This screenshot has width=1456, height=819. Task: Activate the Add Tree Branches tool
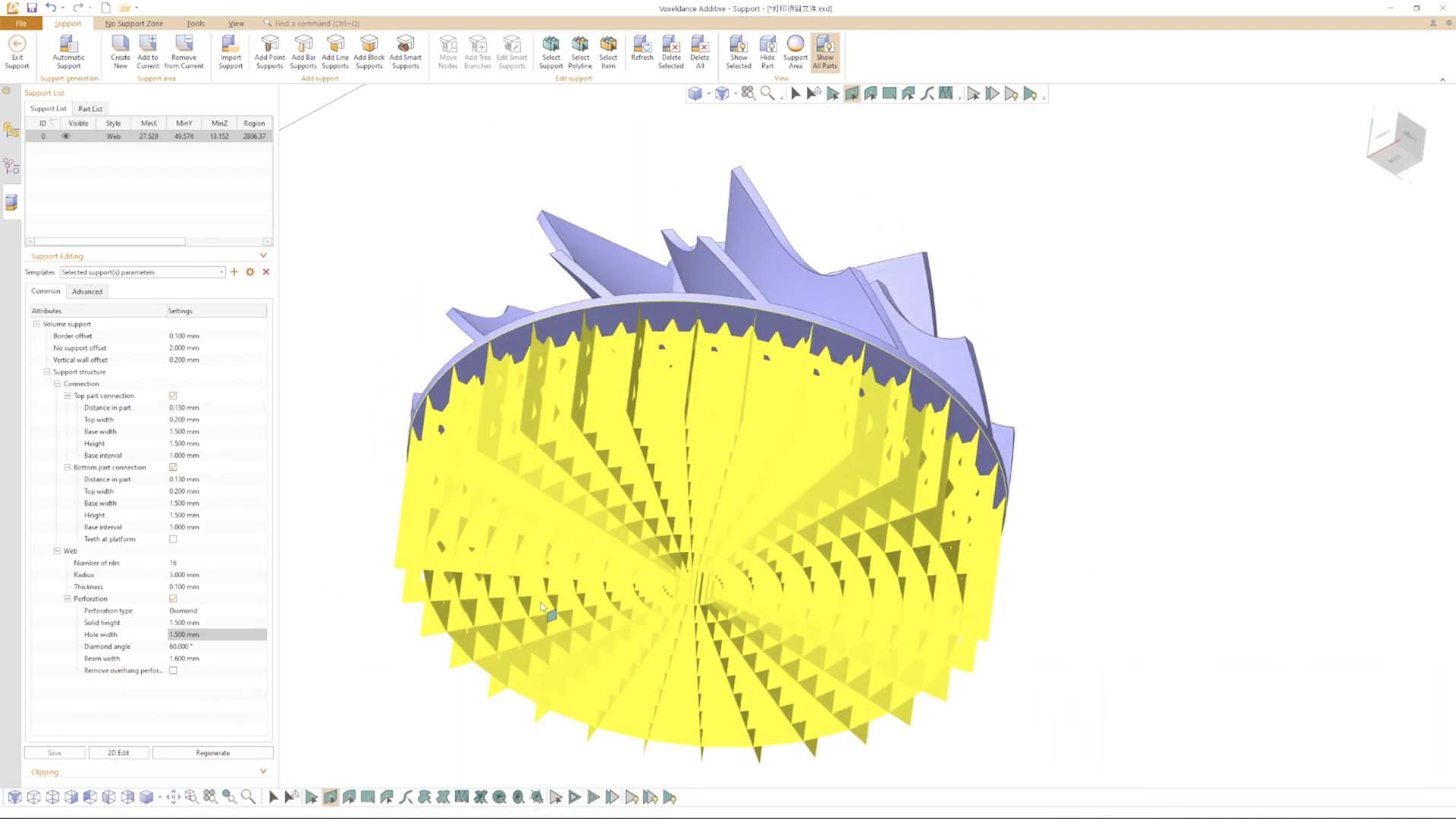(478, 52)
